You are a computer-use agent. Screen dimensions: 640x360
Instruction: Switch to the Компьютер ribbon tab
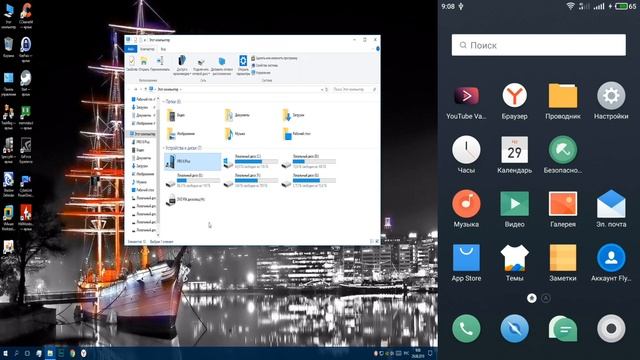pyautogui.click(x=147, y=49)
